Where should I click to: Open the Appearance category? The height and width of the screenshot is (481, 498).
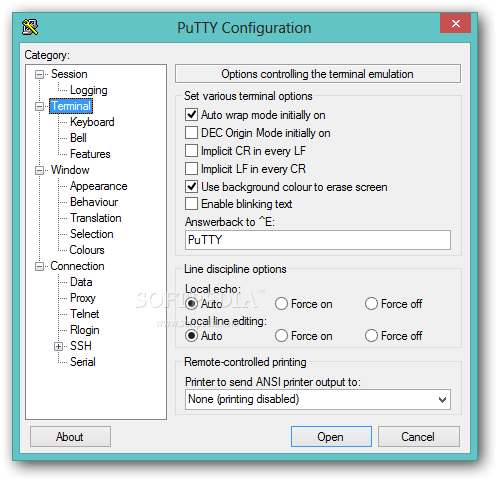[99, 186]
